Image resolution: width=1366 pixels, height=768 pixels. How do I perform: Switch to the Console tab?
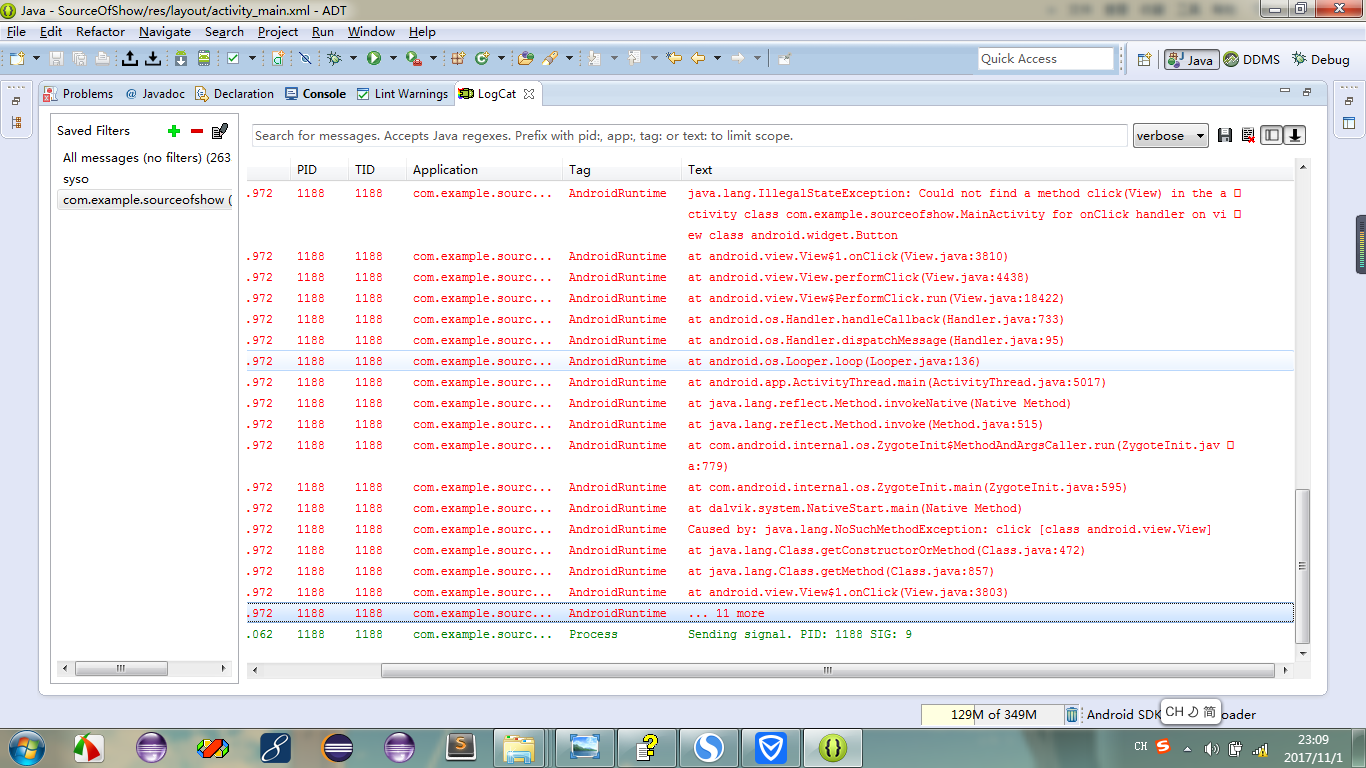pyautogui.click(x=316, y=94)
